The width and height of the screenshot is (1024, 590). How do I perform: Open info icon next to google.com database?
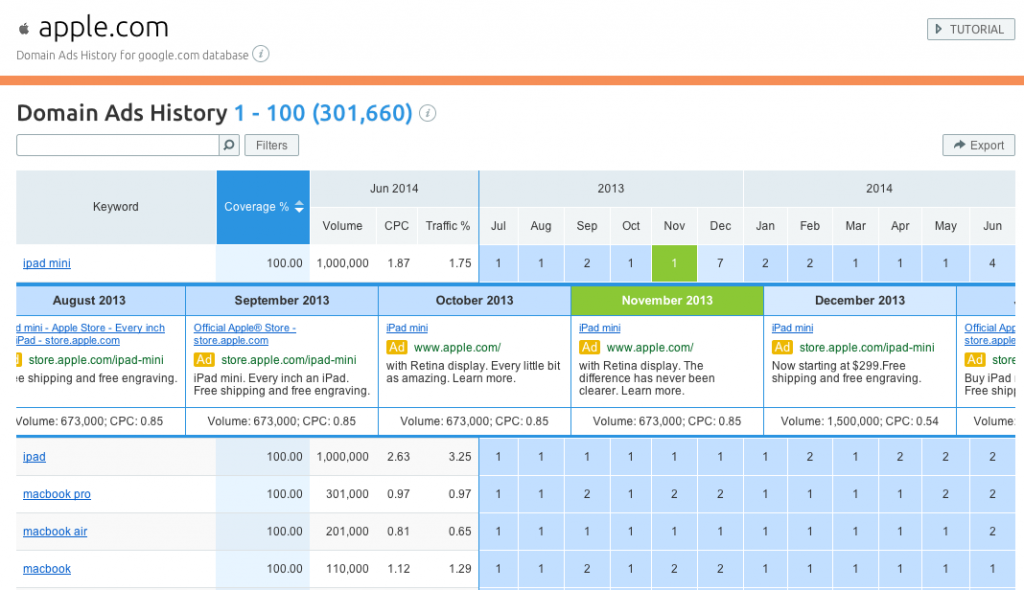261,54
